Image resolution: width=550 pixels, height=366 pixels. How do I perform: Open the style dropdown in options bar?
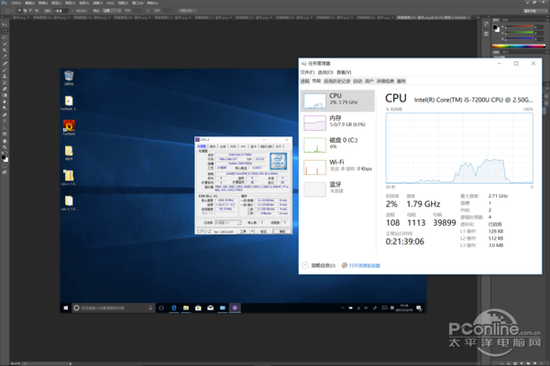coord(112,11)
